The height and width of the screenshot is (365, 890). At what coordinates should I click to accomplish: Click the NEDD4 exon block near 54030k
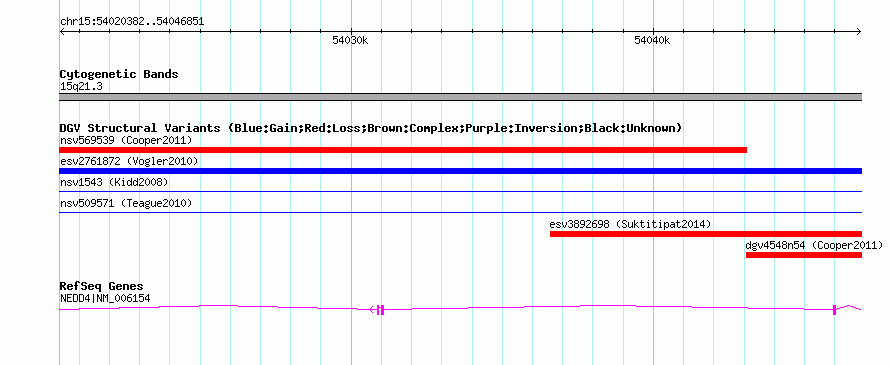coord(381,309)
